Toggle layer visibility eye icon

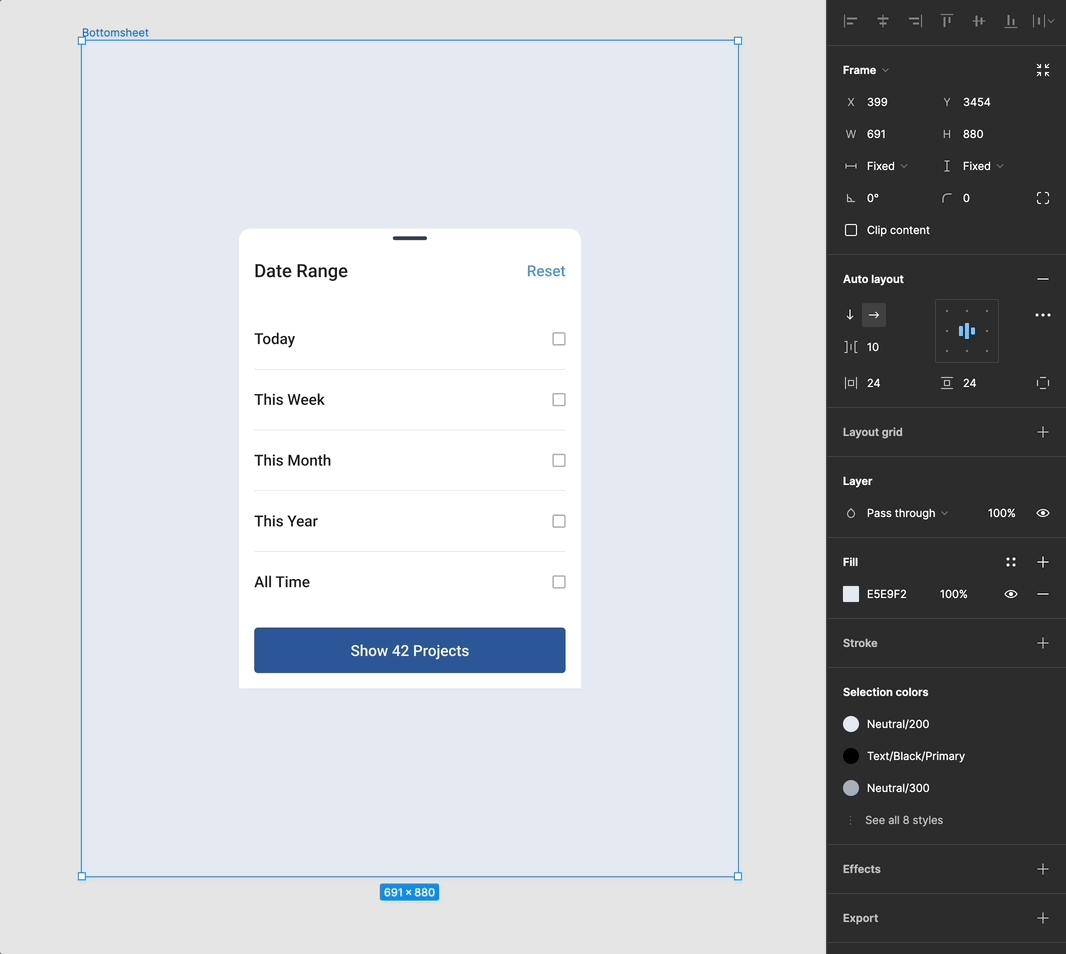pyautogui.click(x=1043, y=513)
